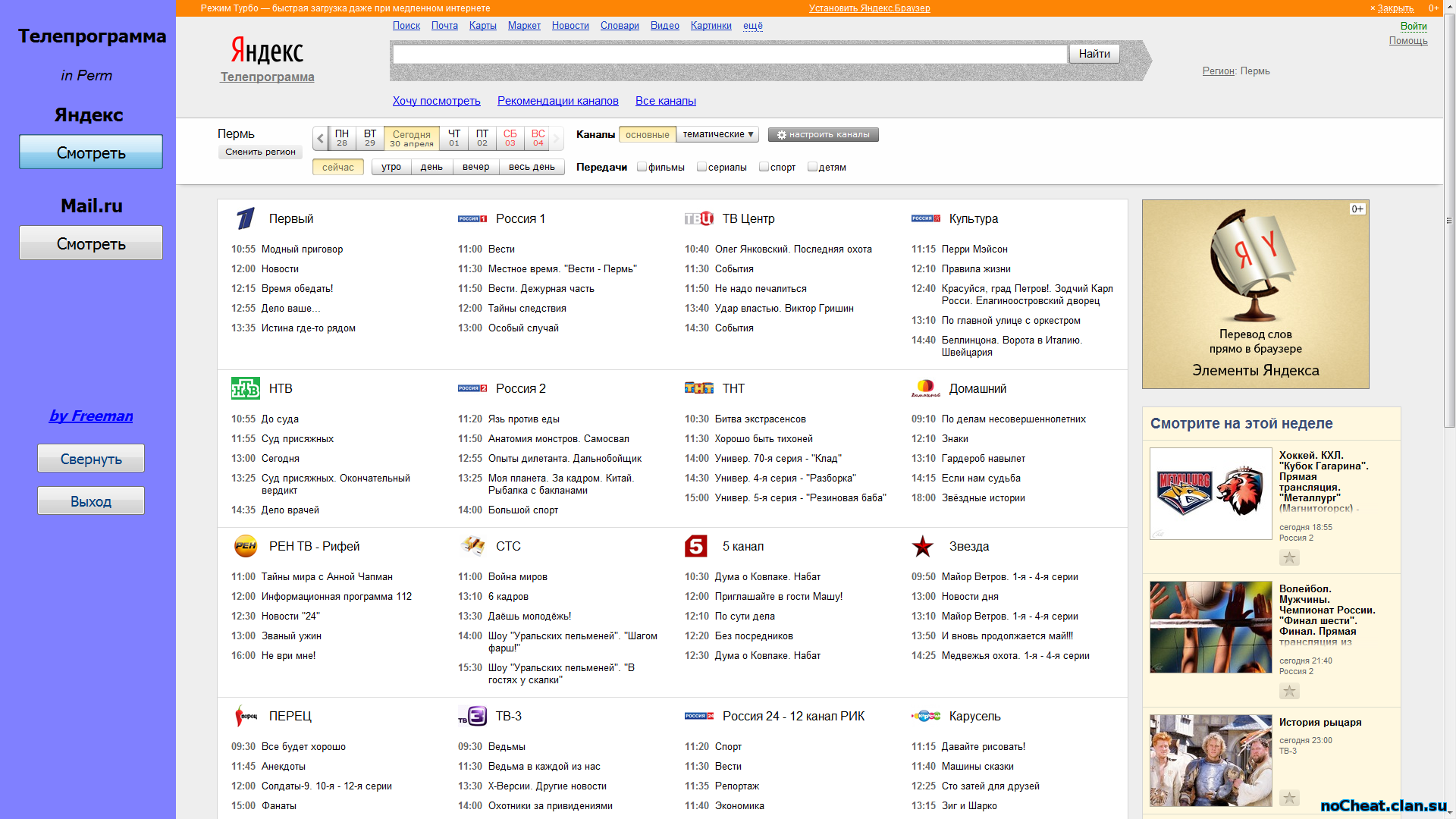
Task: Click the ТВ-3 channel logo
Action: 472,716
